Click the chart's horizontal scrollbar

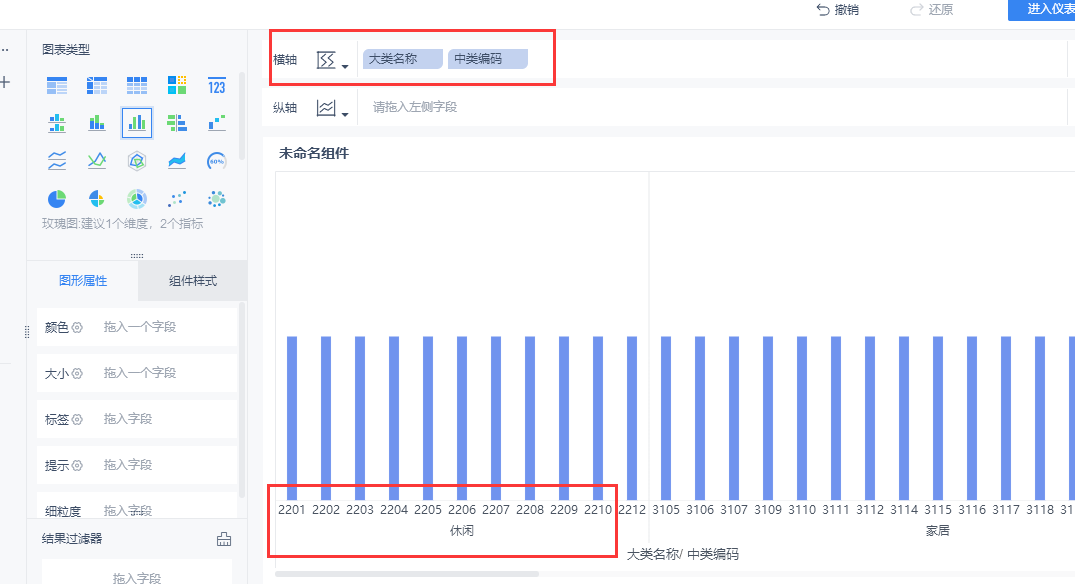[x=407, y=574]
